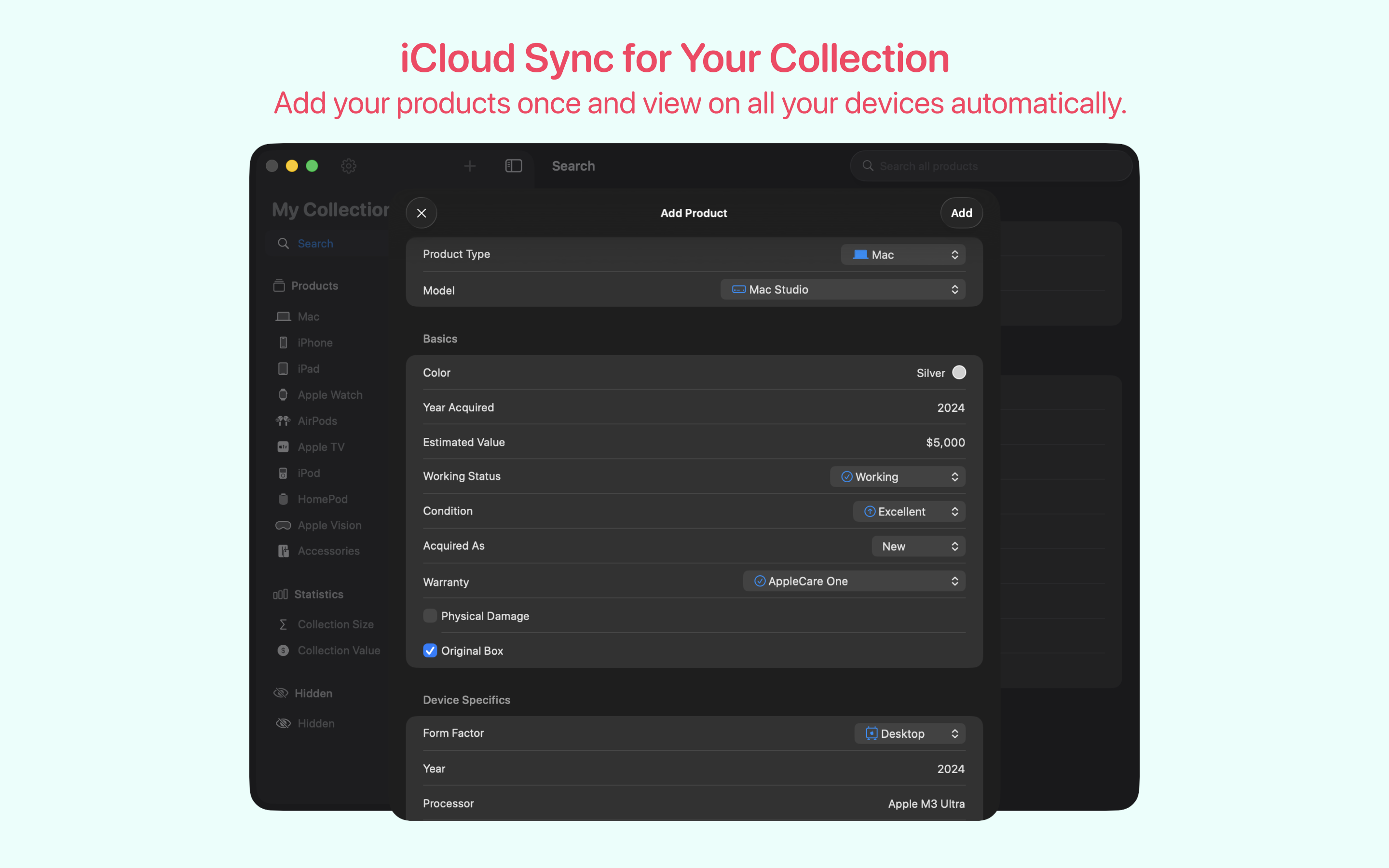Close the Add Product dialog
The height and width of the screenshot is (868, 1389).
(x=422, y=213)
